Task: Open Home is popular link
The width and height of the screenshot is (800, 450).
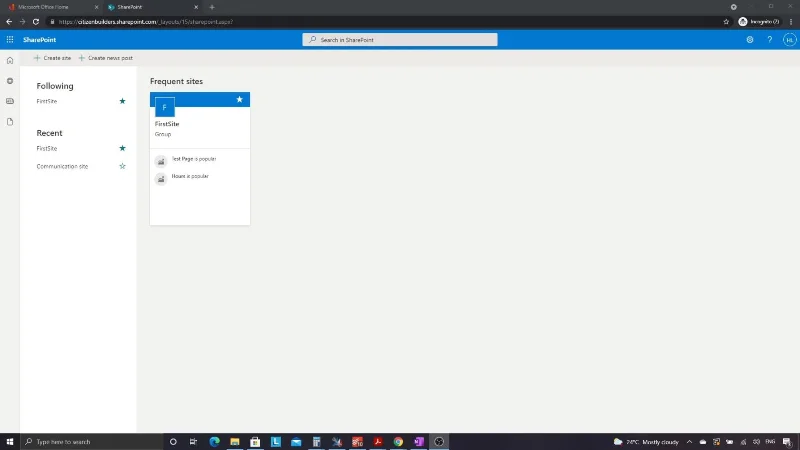Action: [x=190, y=176]
